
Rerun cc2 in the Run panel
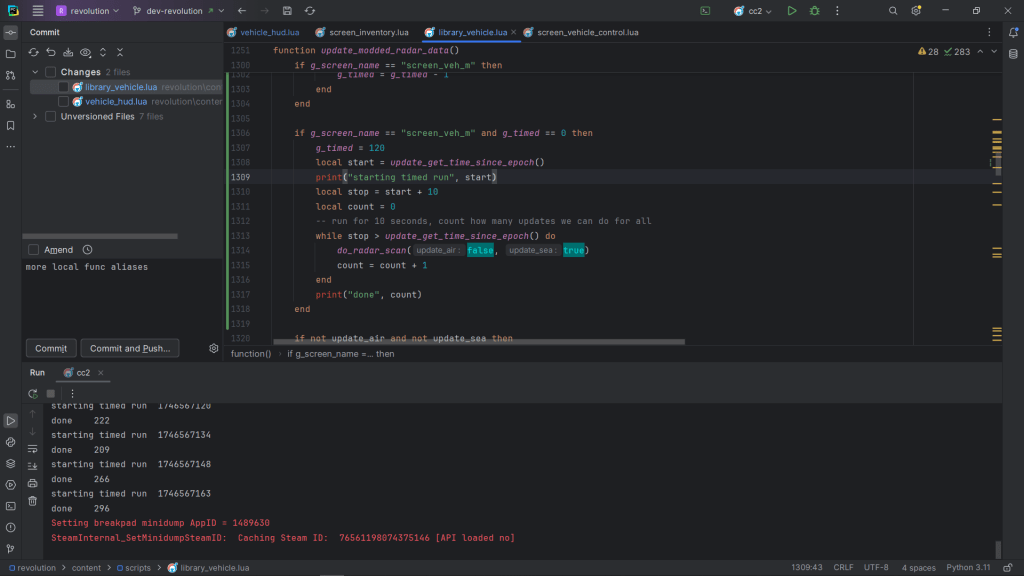pyautogui.click(x=33, y=393)
